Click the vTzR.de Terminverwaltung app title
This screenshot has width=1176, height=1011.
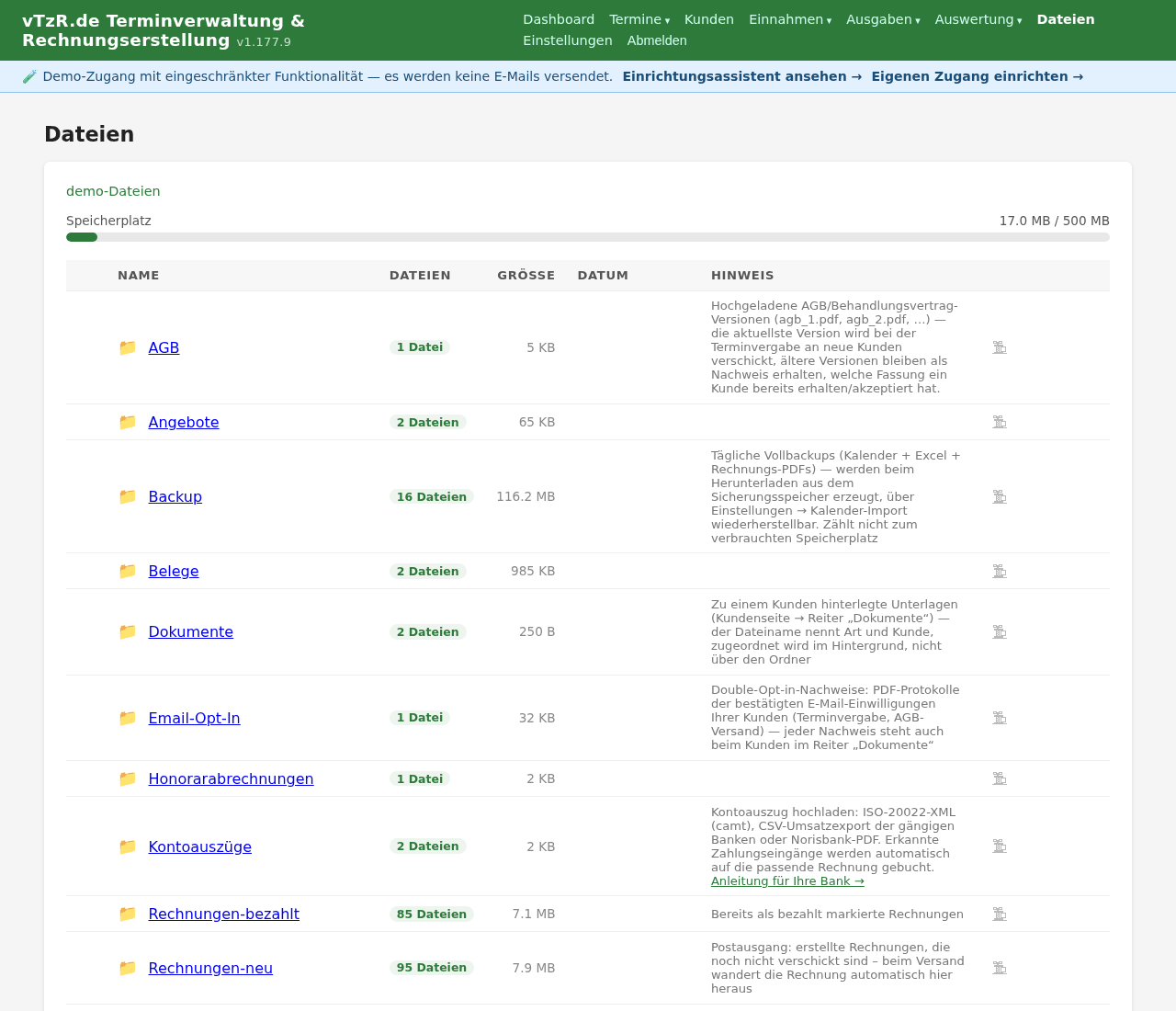tap(164, 30)
